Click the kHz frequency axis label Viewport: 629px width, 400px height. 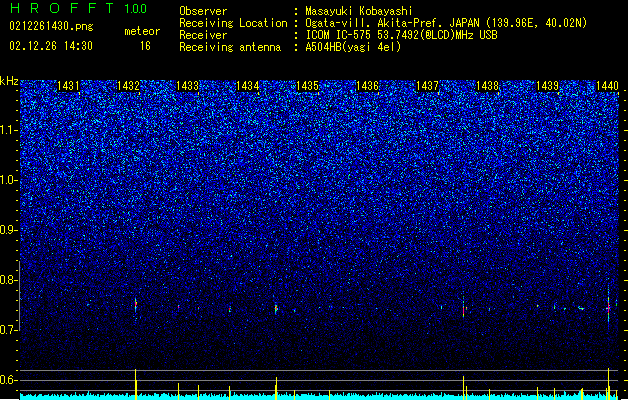point(9,81)
